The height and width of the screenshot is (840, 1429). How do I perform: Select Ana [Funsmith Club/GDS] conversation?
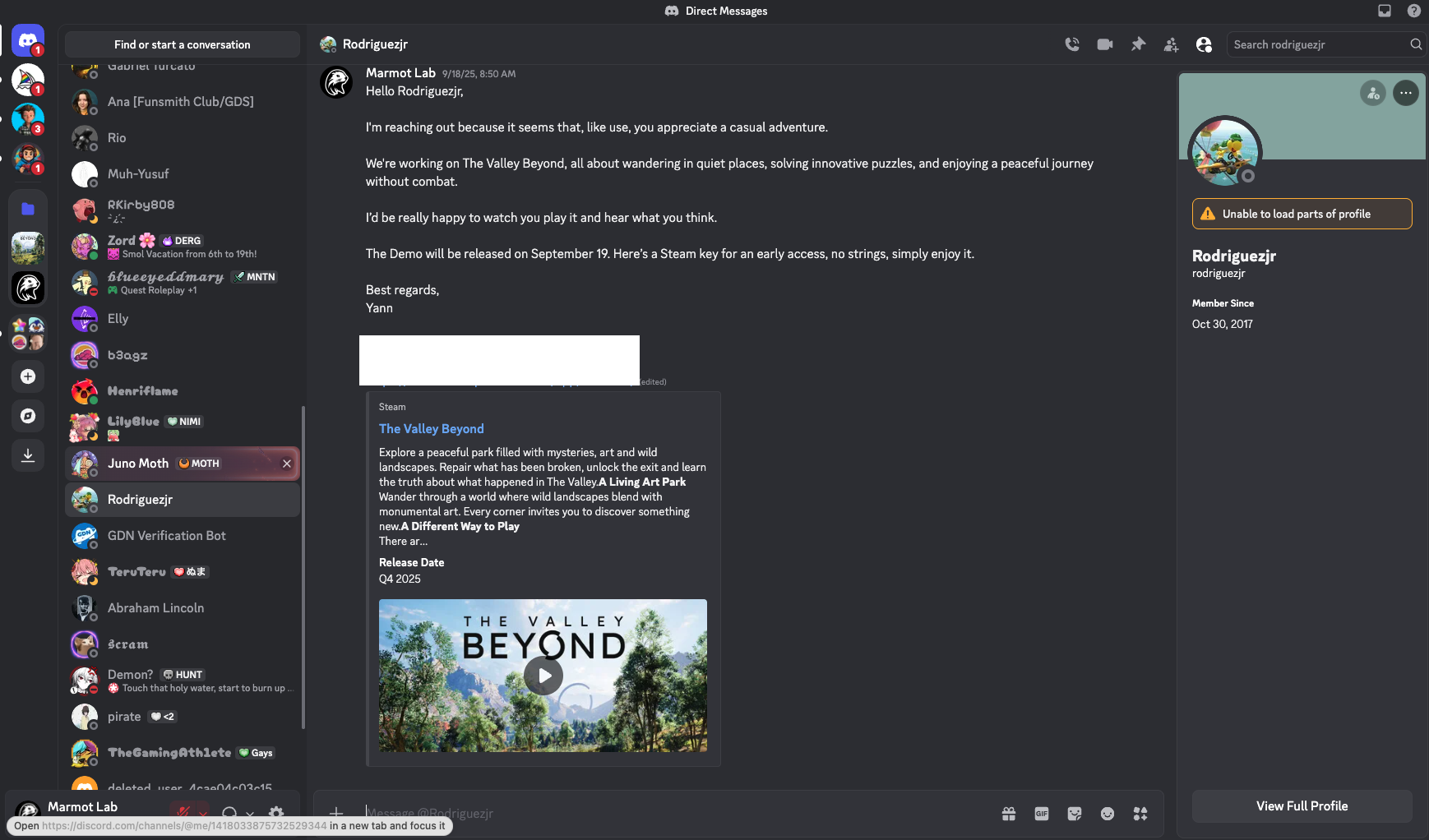183,102
